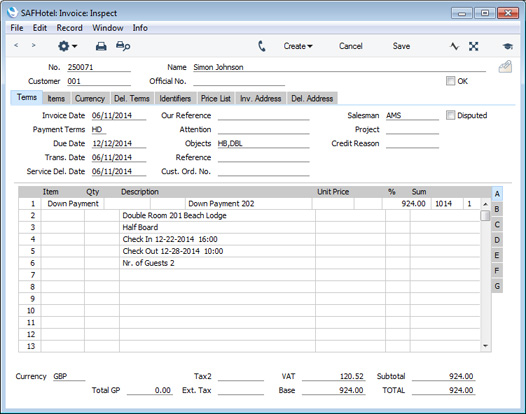Go to the next record arrow

tap(33, 45)
